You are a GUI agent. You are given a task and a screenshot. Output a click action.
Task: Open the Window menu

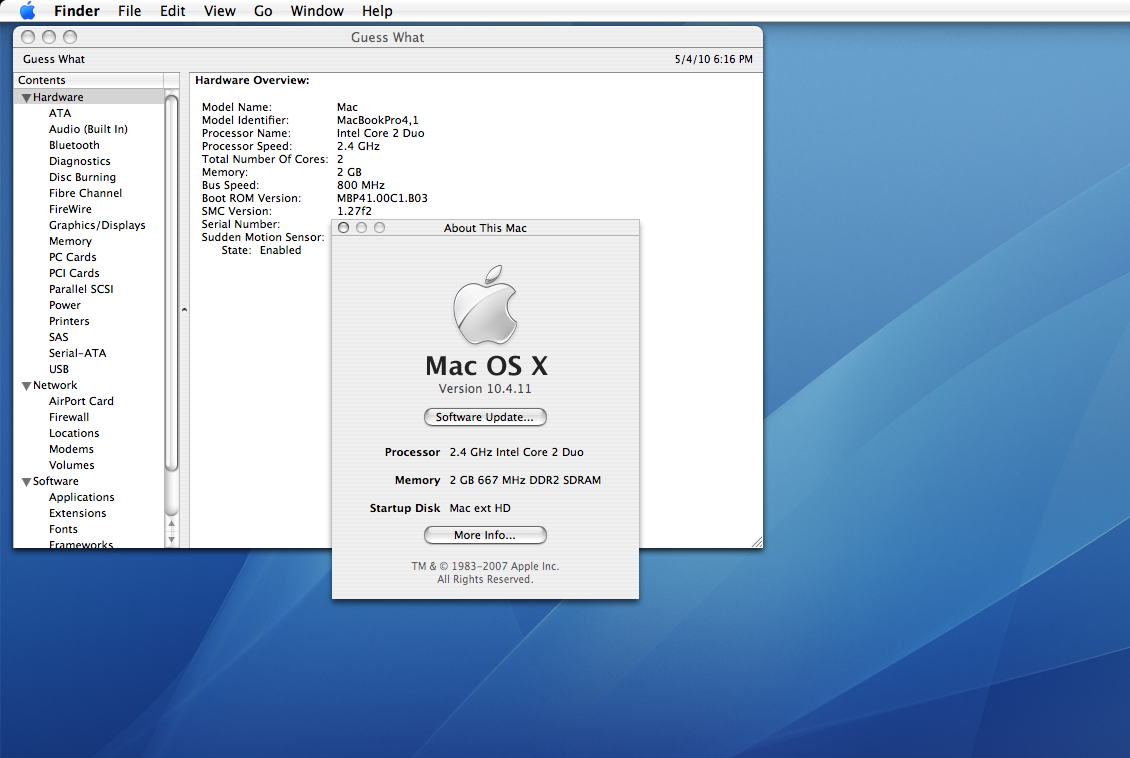point(317,11)
